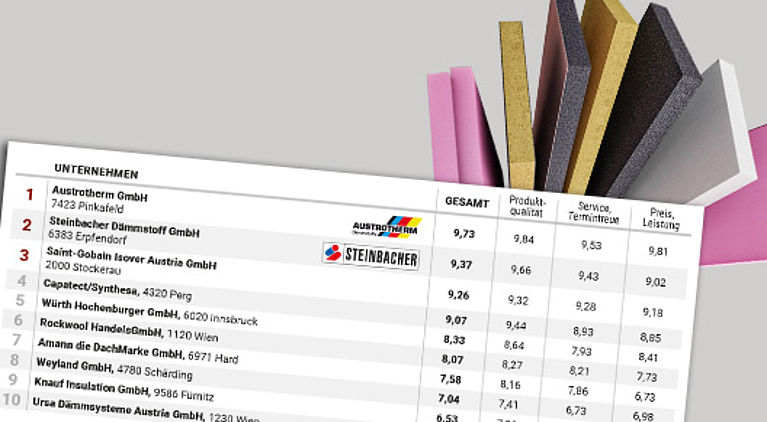The image size is (767, 422).
Task: Click service value 7,93
Action: [581, 351]
